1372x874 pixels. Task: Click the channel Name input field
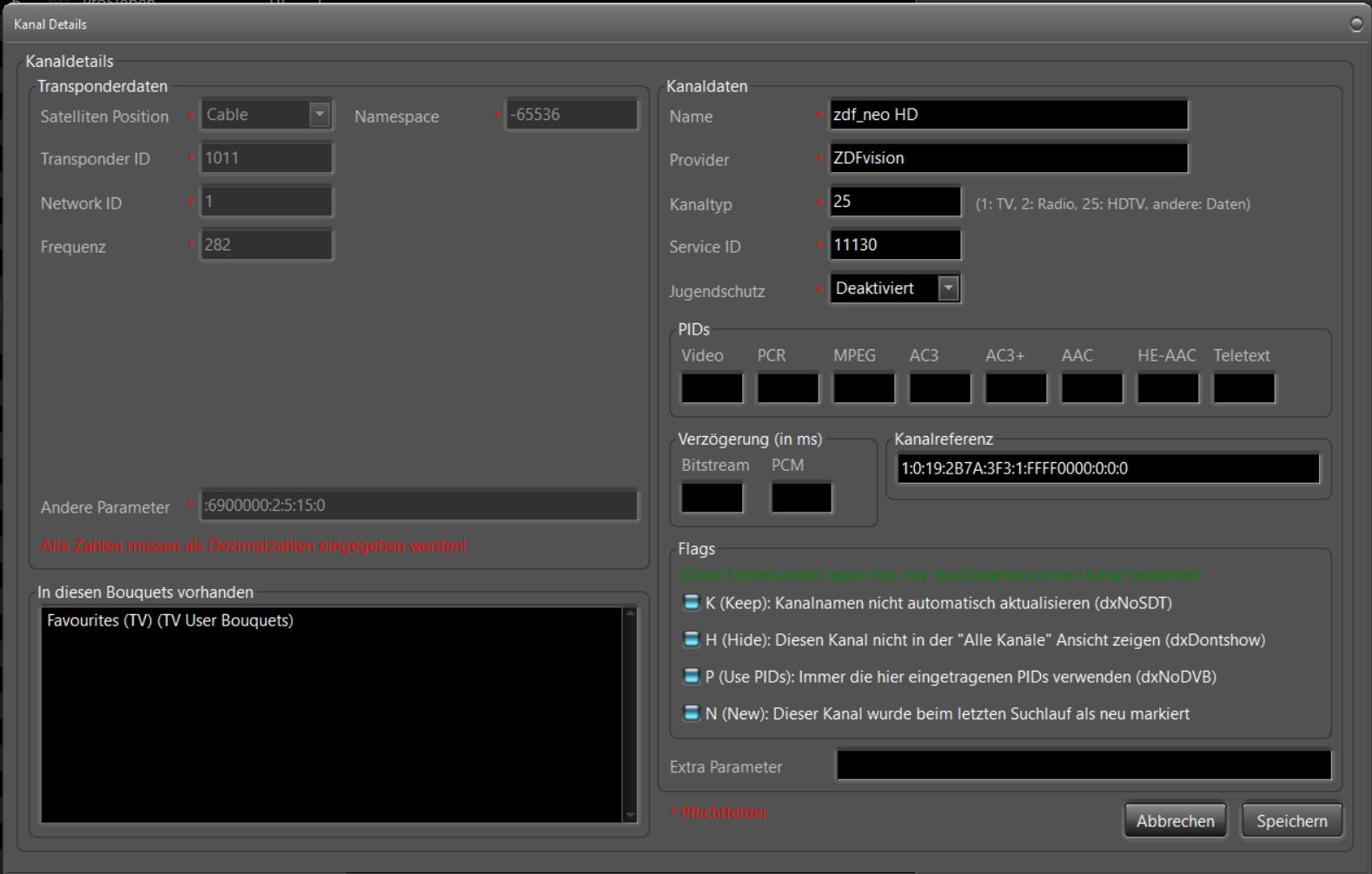coord(1008,115)
